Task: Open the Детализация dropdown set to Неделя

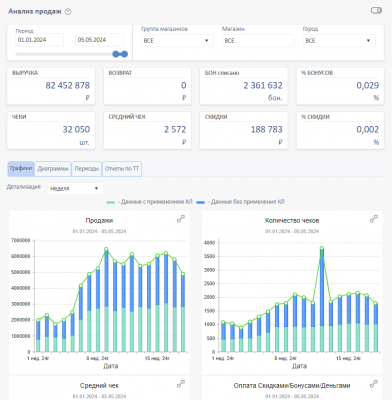Action: pyautogui.click(x=75, y=188)
